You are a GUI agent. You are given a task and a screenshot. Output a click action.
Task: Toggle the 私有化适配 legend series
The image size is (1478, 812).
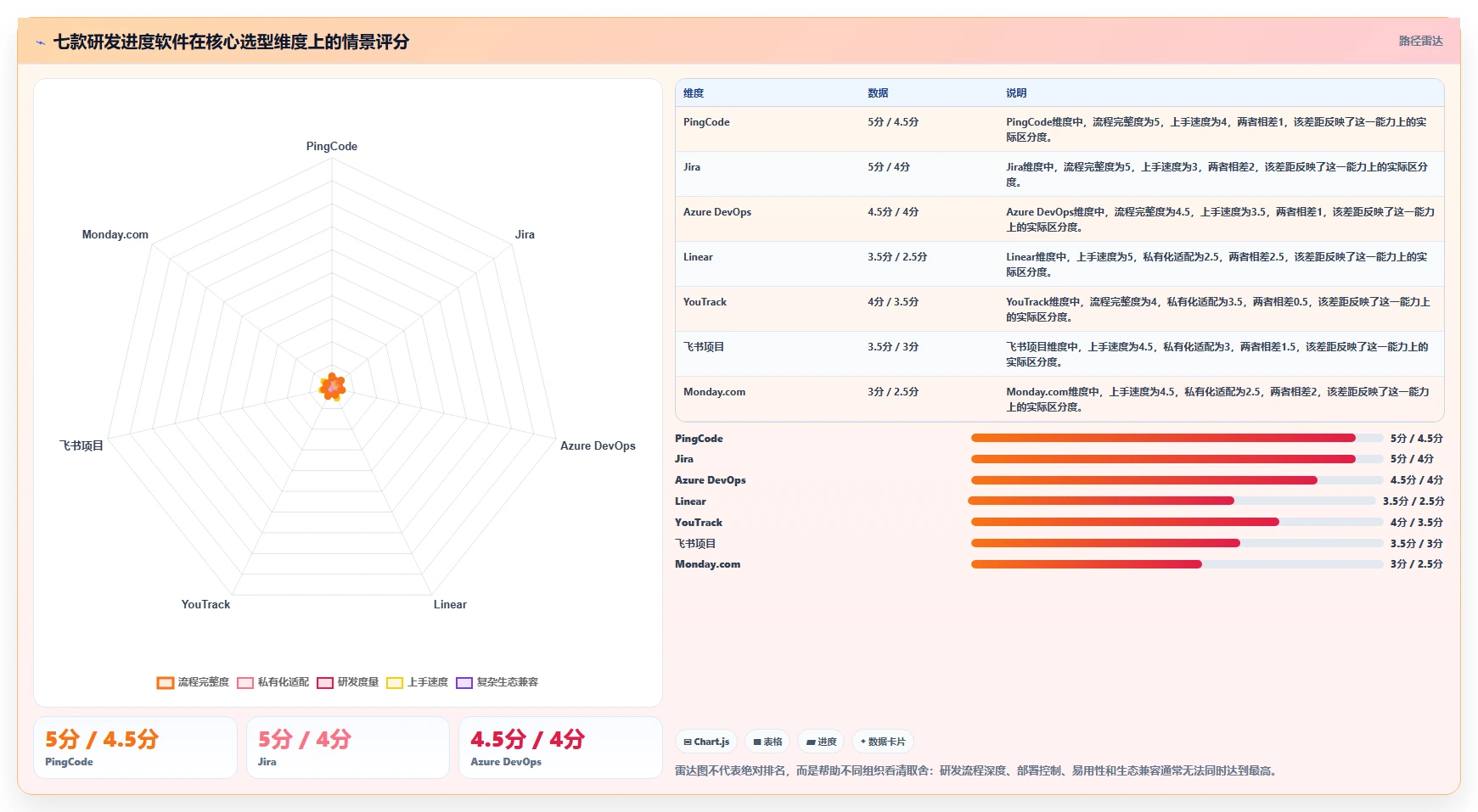[x=273, y=682]
